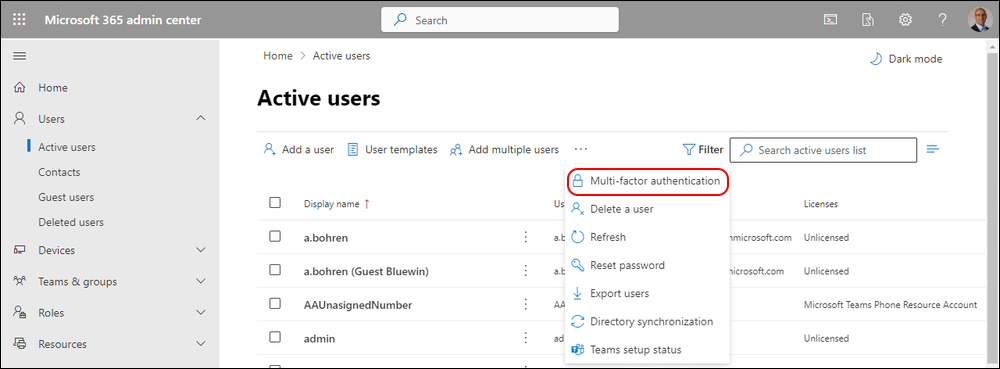Screen dimensions: 1000x369
Task: Click the Search active users list field
Action: point(823,150)
